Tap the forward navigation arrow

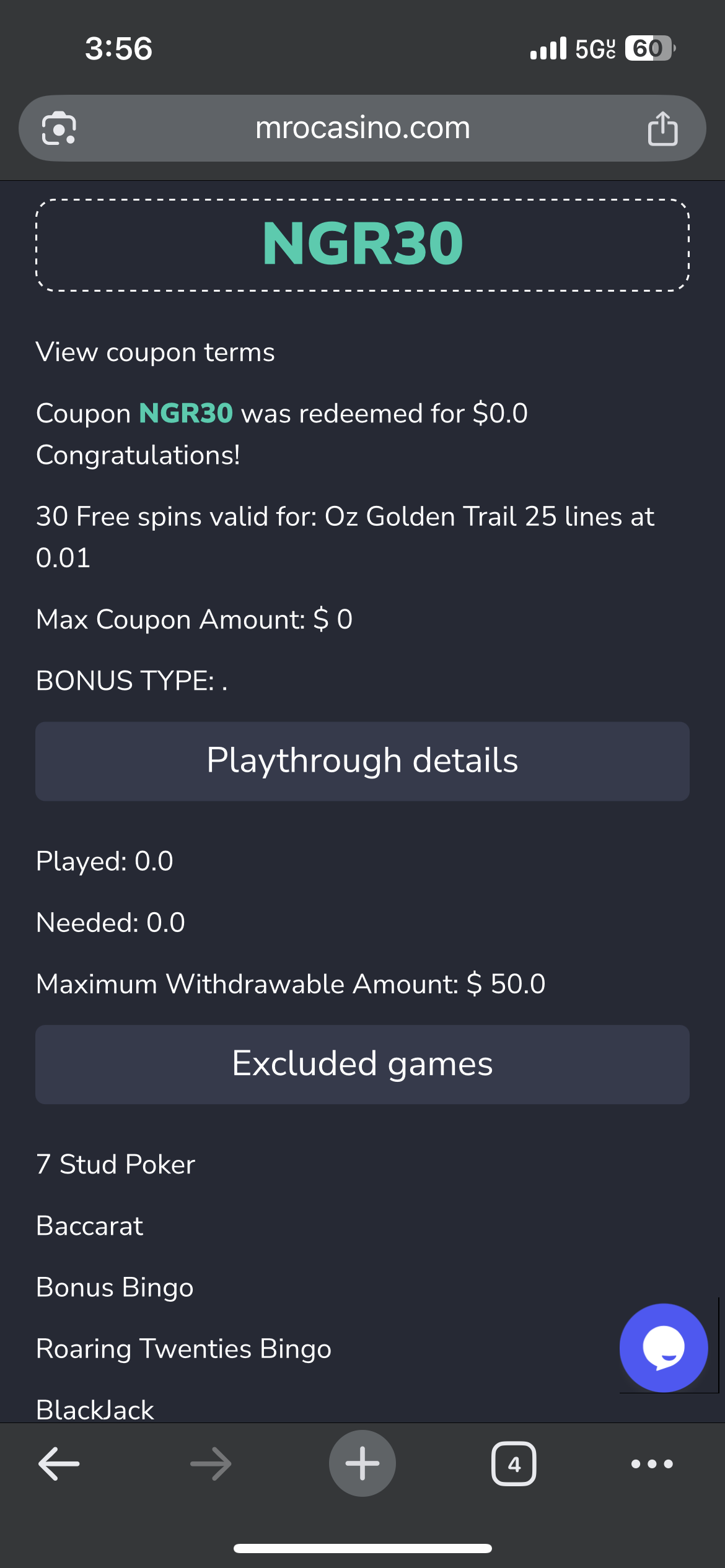point(211,1464)
